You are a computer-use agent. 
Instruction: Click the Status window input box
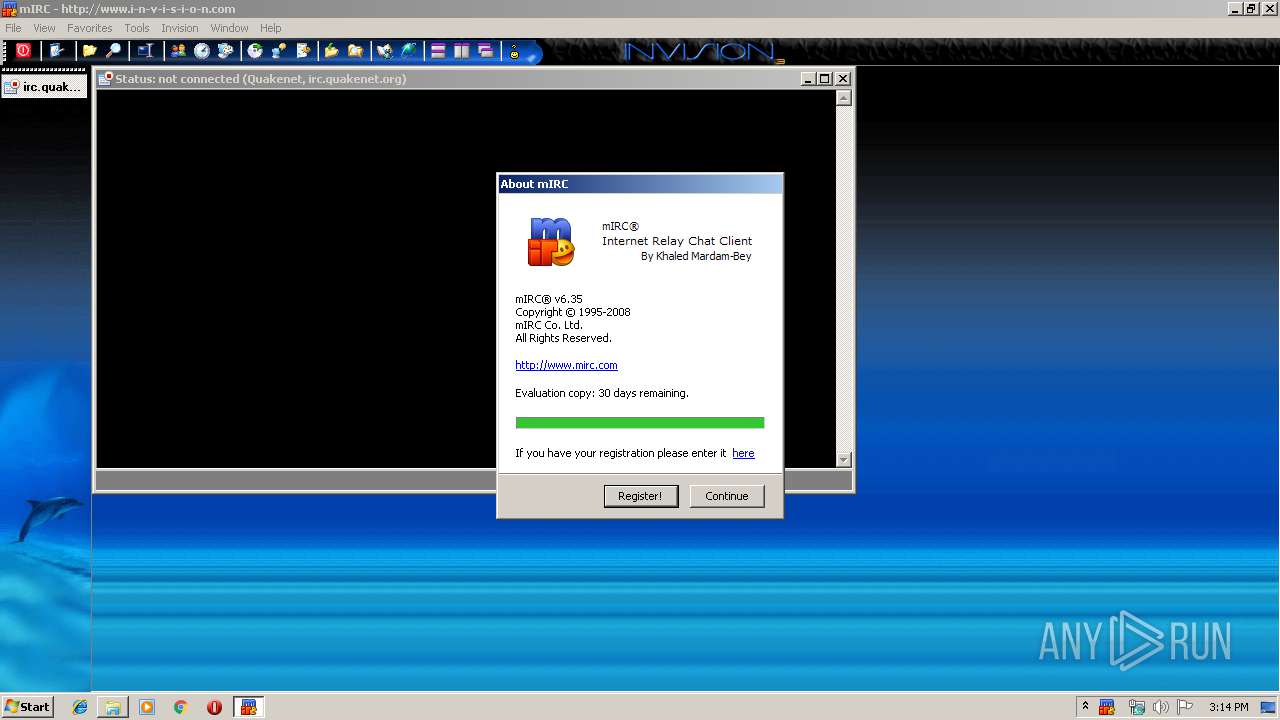(x=474, y=480)
